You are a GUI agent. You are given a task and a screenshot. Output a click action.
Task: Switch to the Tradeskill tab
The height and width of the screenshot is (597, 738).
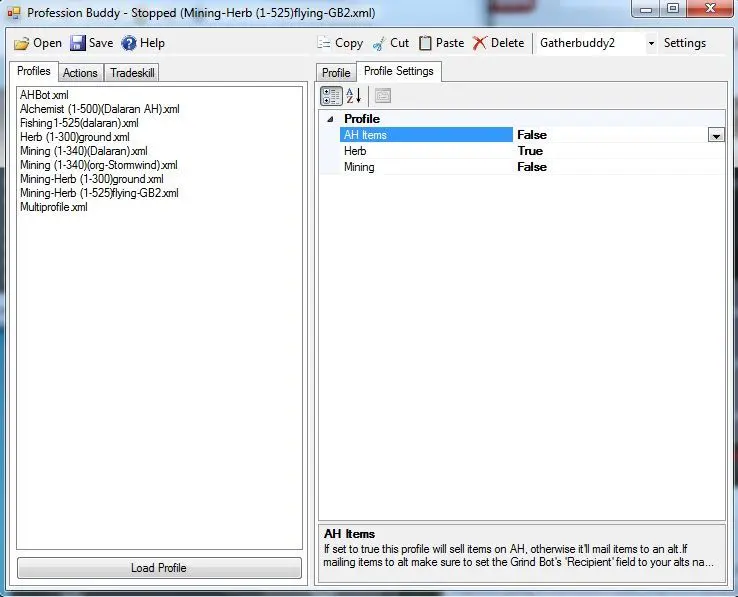[x=132, y=73]
